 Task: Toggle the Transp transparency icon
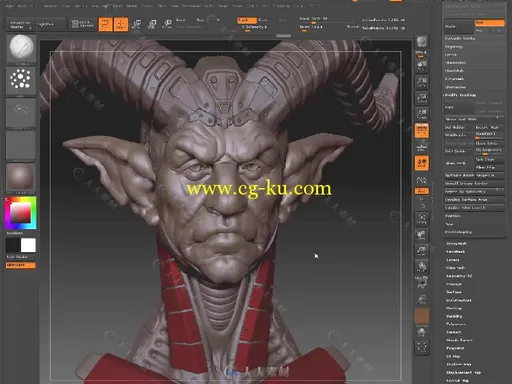point(422,299)
